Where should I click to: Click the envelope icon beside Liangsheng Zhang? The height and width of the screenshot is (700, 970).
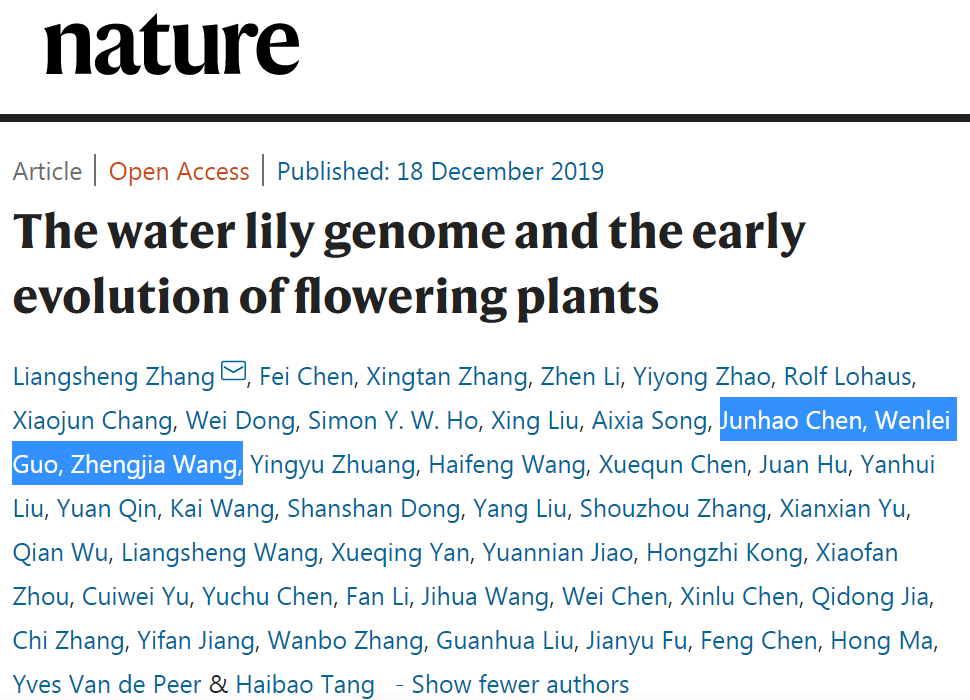233,374
